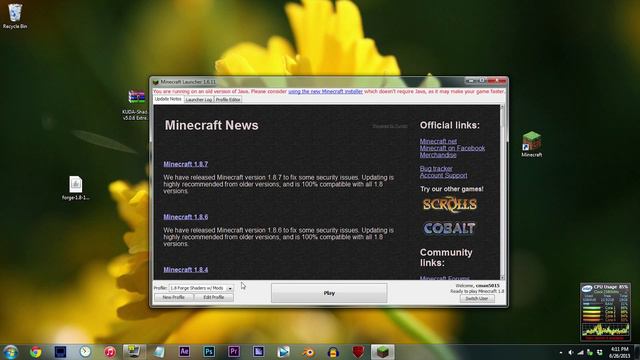This screenshot has height=360, width=640.
Task: Launch Audacity headphones icon in taskbar
Action: tap(333, 352)
